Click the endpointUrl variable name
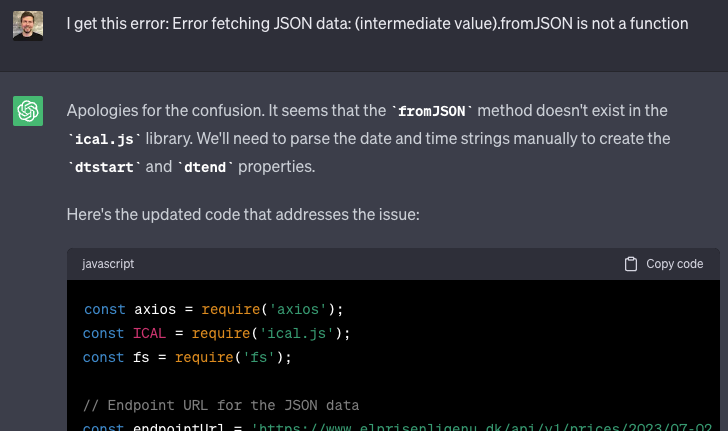The image size is (728, 431). [178, 427]
